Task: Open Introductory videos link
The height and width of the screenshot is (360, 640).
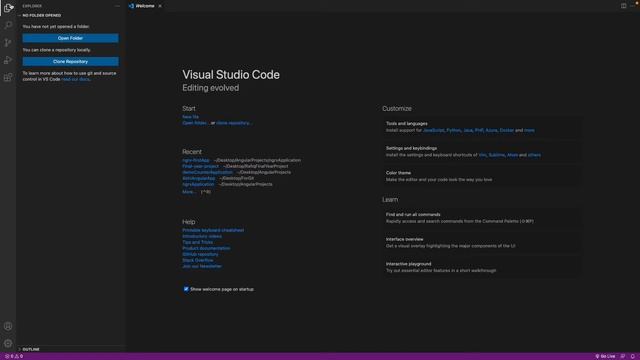Action: coord(202,236)
